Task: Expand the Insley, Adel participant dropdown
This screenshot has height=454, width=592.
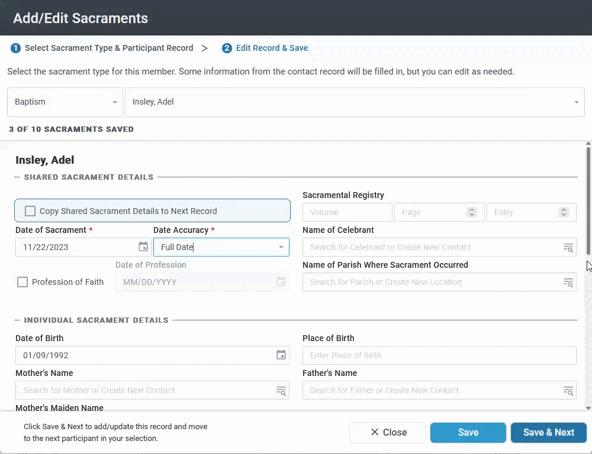Action: [355, 102]
